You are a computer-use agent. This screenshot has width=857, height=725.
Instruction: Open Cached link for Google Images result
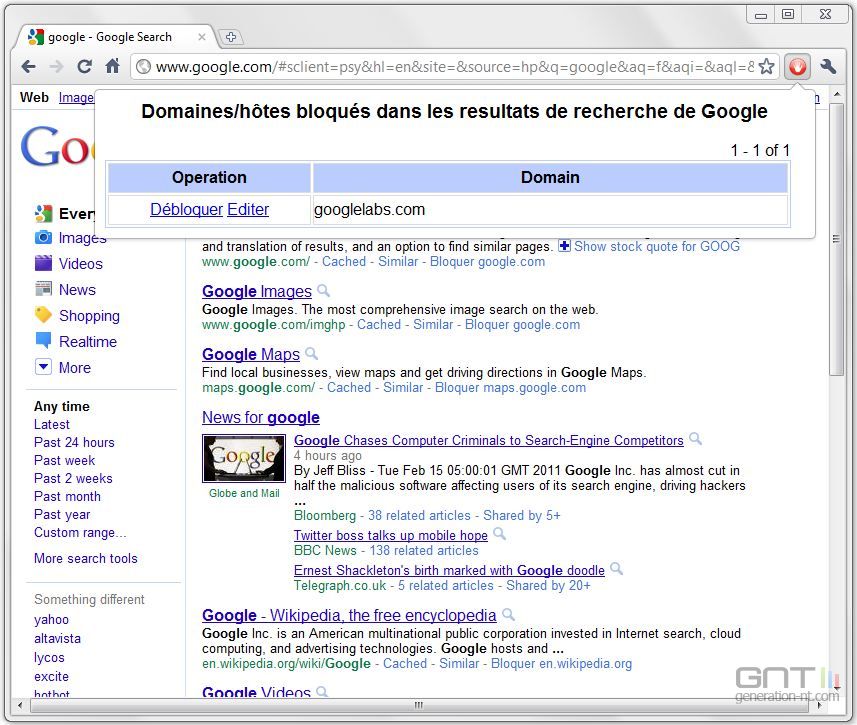(379, 325)
